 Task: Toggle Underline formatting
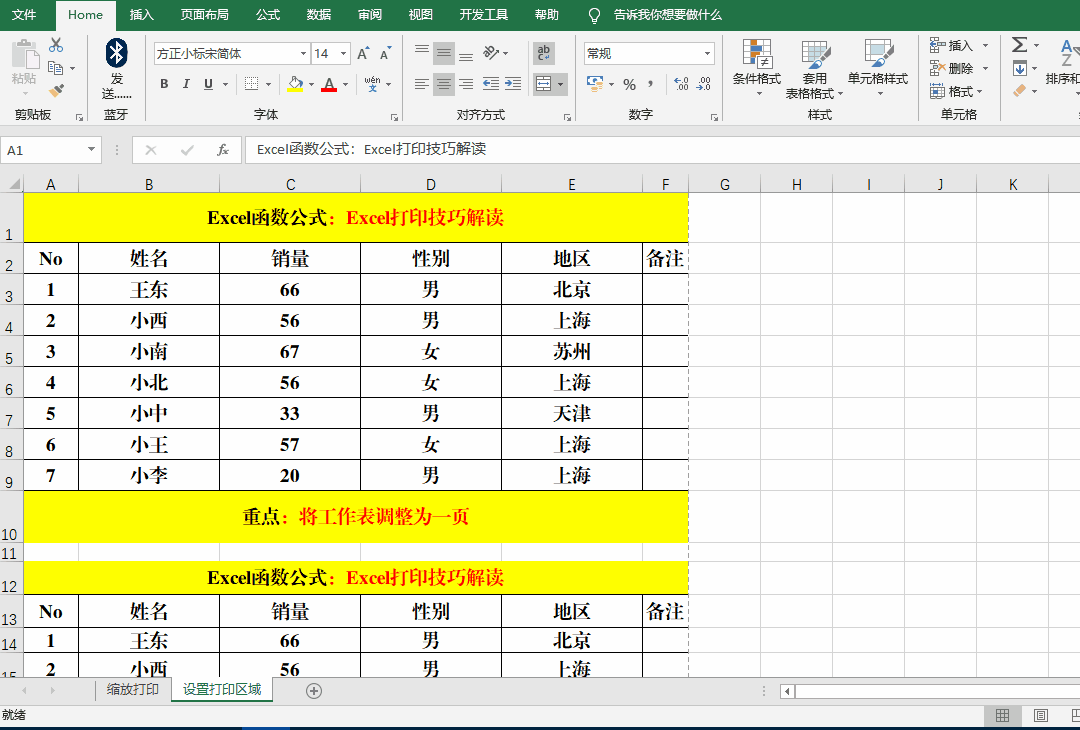208,84
